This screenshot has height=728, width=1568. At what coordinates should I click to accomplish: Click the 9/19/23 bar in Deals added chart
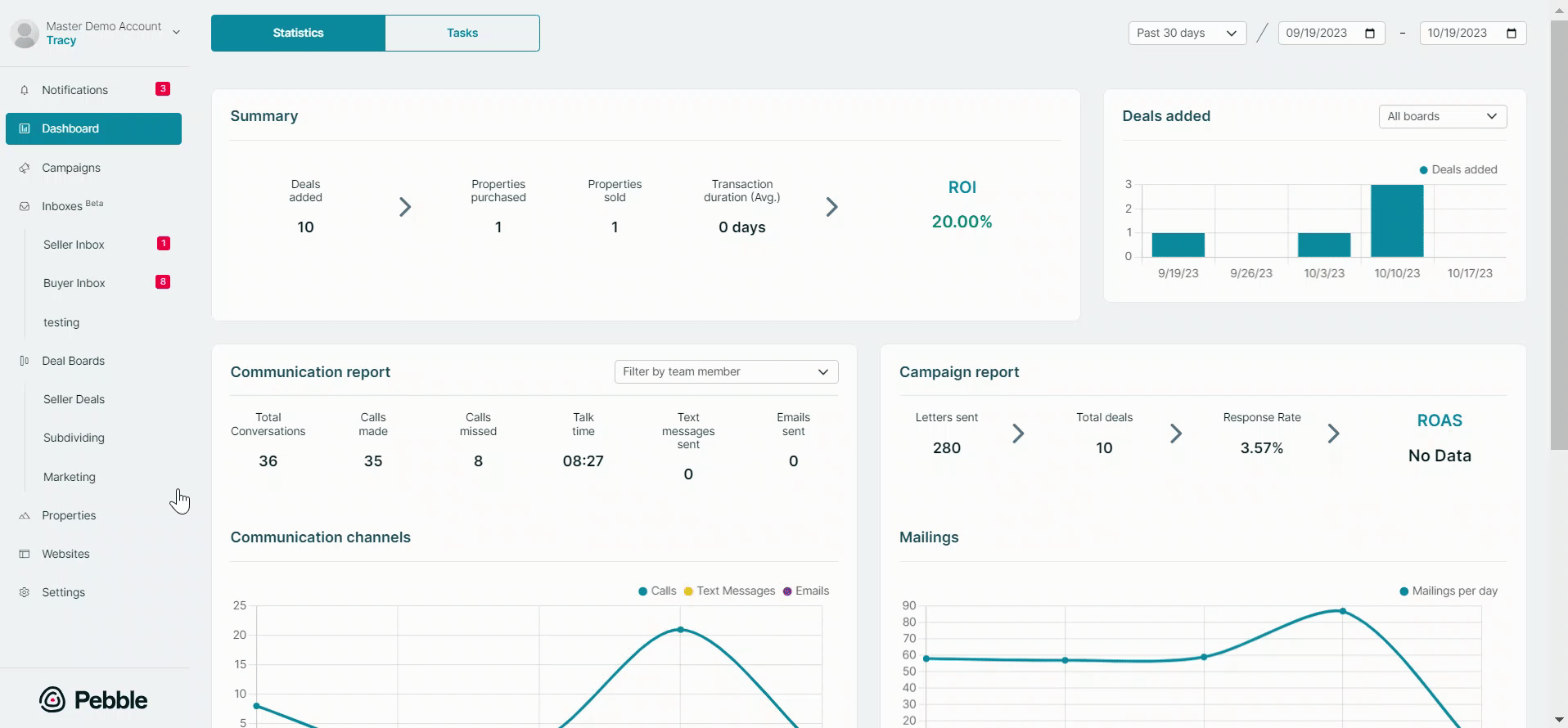click(x=1178, y=245)
